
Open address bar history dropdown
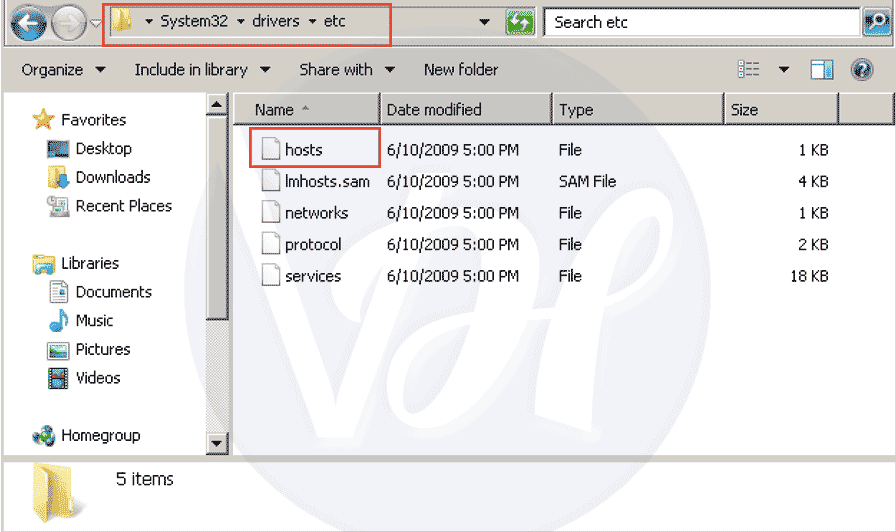(x=484, y=22)
